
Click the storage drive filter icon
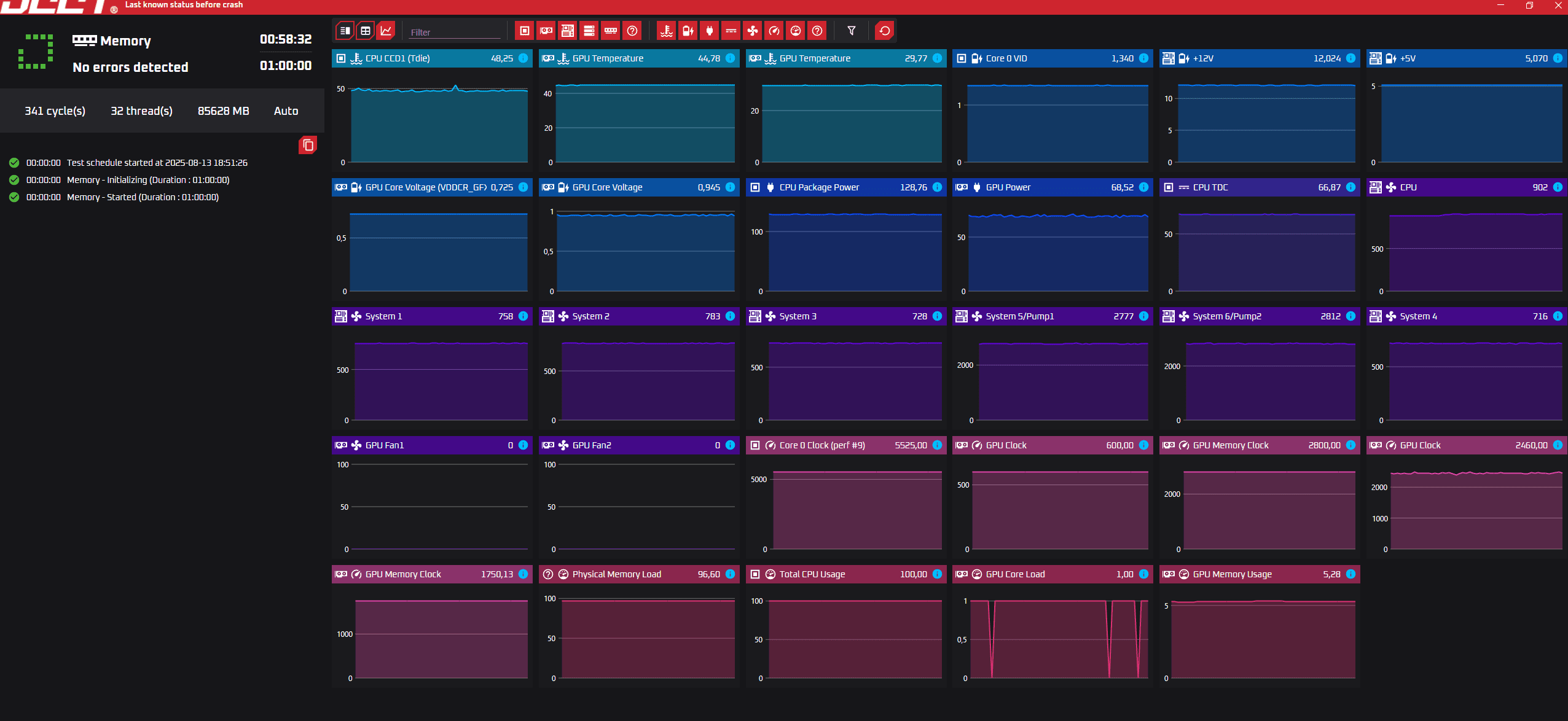click(x=589, y=31)
